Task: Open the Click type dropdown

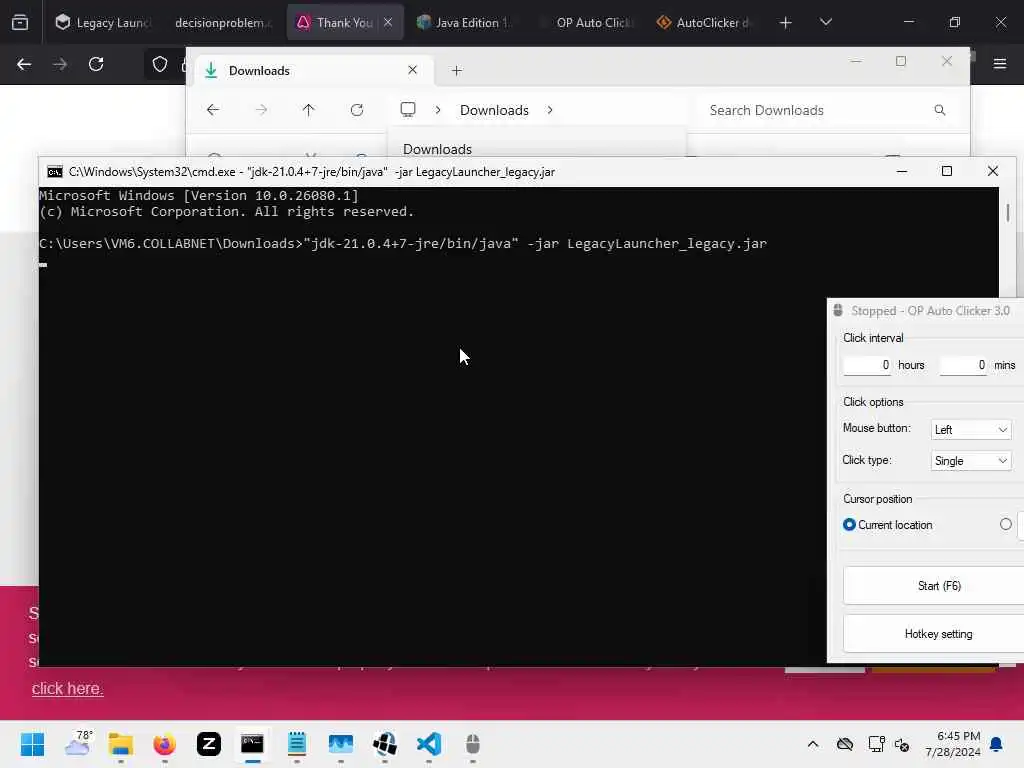Action: (971, 460)
